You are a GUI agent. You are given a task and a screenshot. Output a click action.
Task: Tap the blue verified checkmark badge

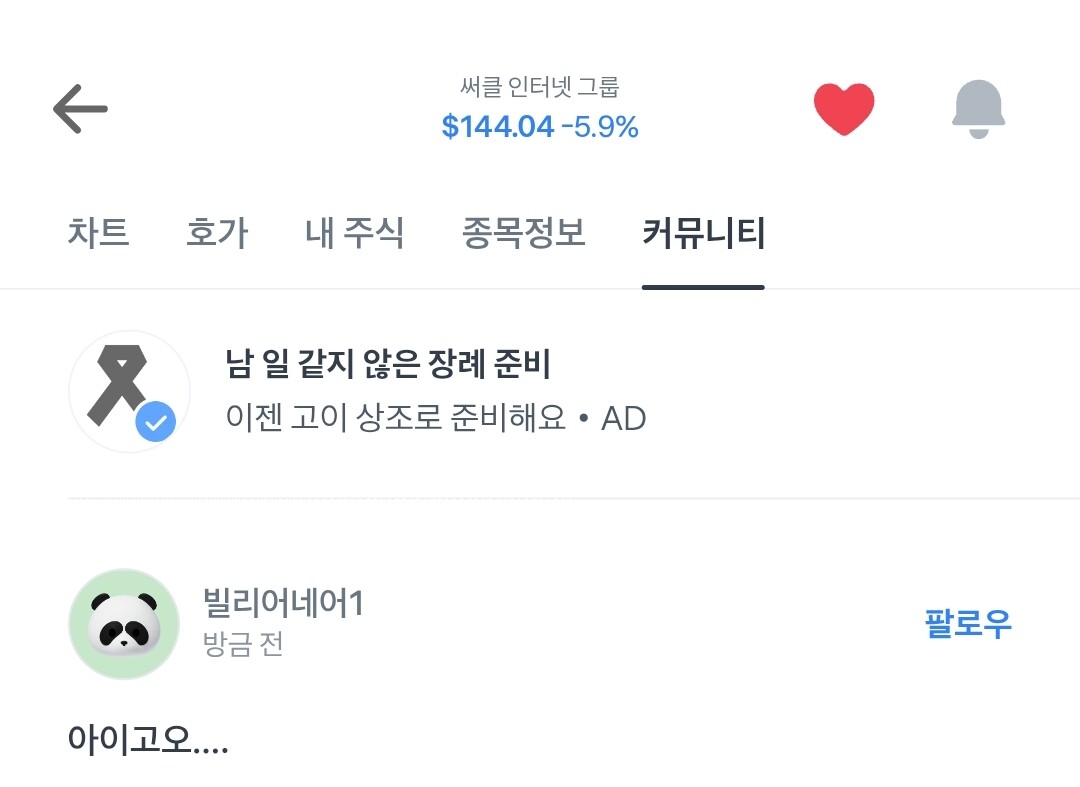pos(156,423)
